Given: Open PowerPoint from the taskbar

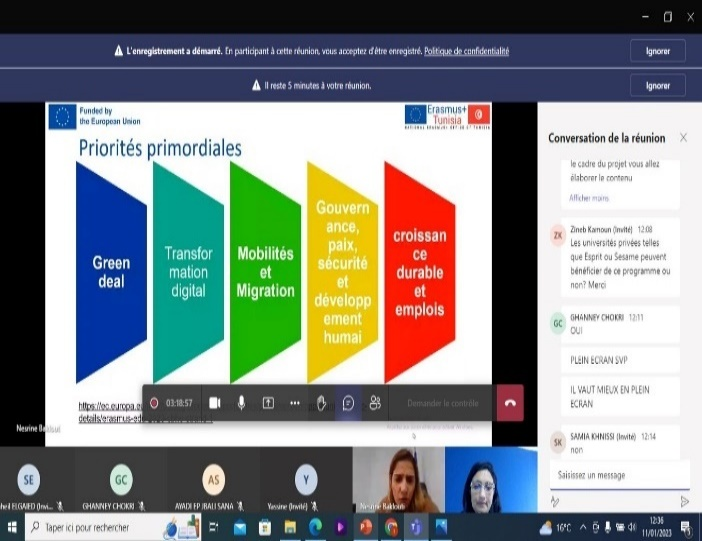Looking at the screenshot, I should [366, 528].
